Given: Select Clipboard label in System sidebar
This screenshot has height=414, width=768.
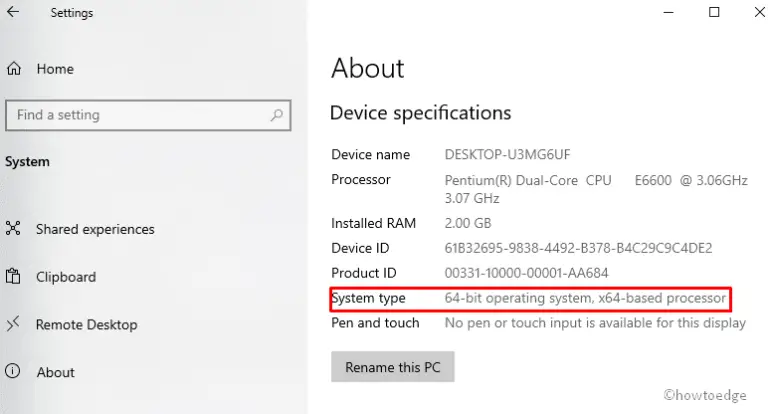Looking at the screenshot, I should click(x=66, y=277).
